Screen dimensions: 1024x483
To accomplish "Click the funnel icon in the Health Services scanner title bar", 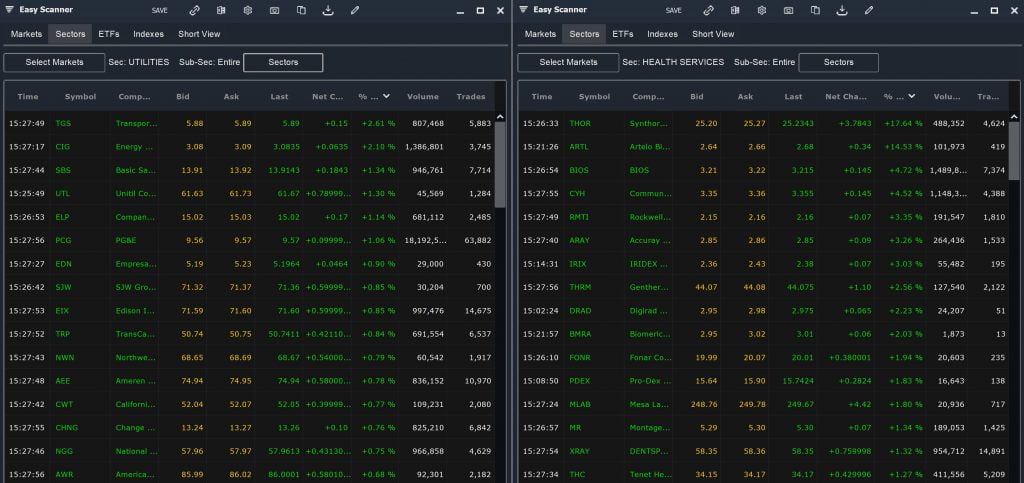I will click(525, 10).
